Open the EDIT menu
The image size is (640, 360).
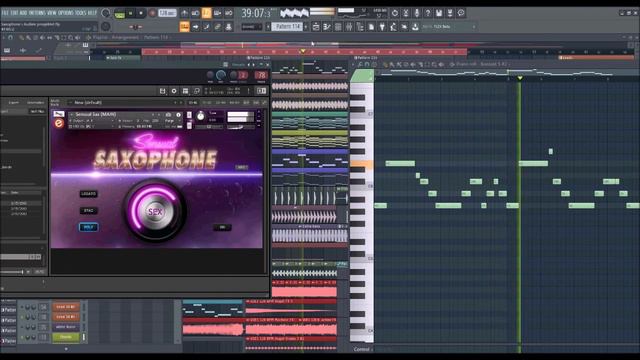click(x=14, y=13)
